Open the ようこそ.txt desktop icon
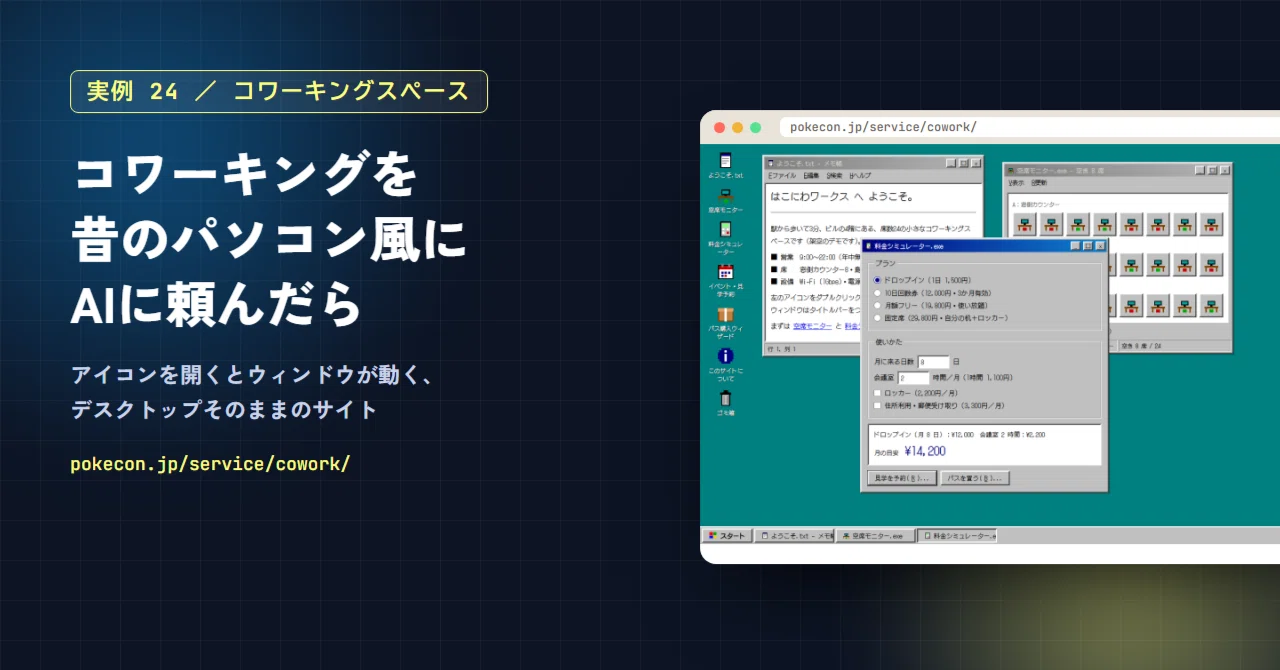The height and width of the screenshot is (670, 1280). (725, 164)
